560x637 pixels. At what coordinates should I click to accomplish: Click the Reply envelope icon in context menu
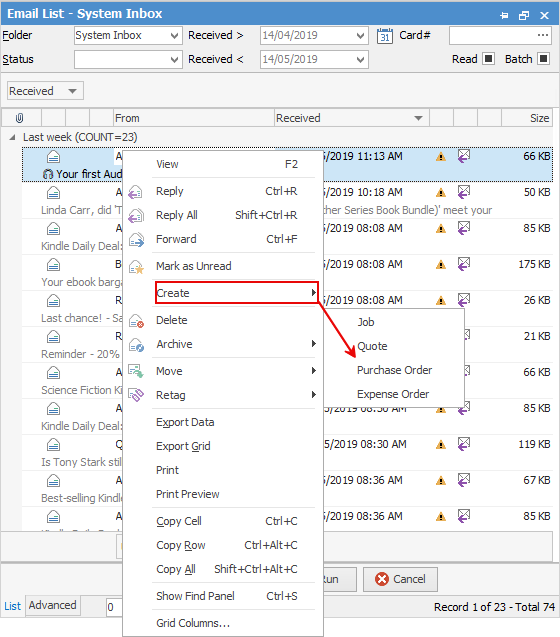click(136, 192)
